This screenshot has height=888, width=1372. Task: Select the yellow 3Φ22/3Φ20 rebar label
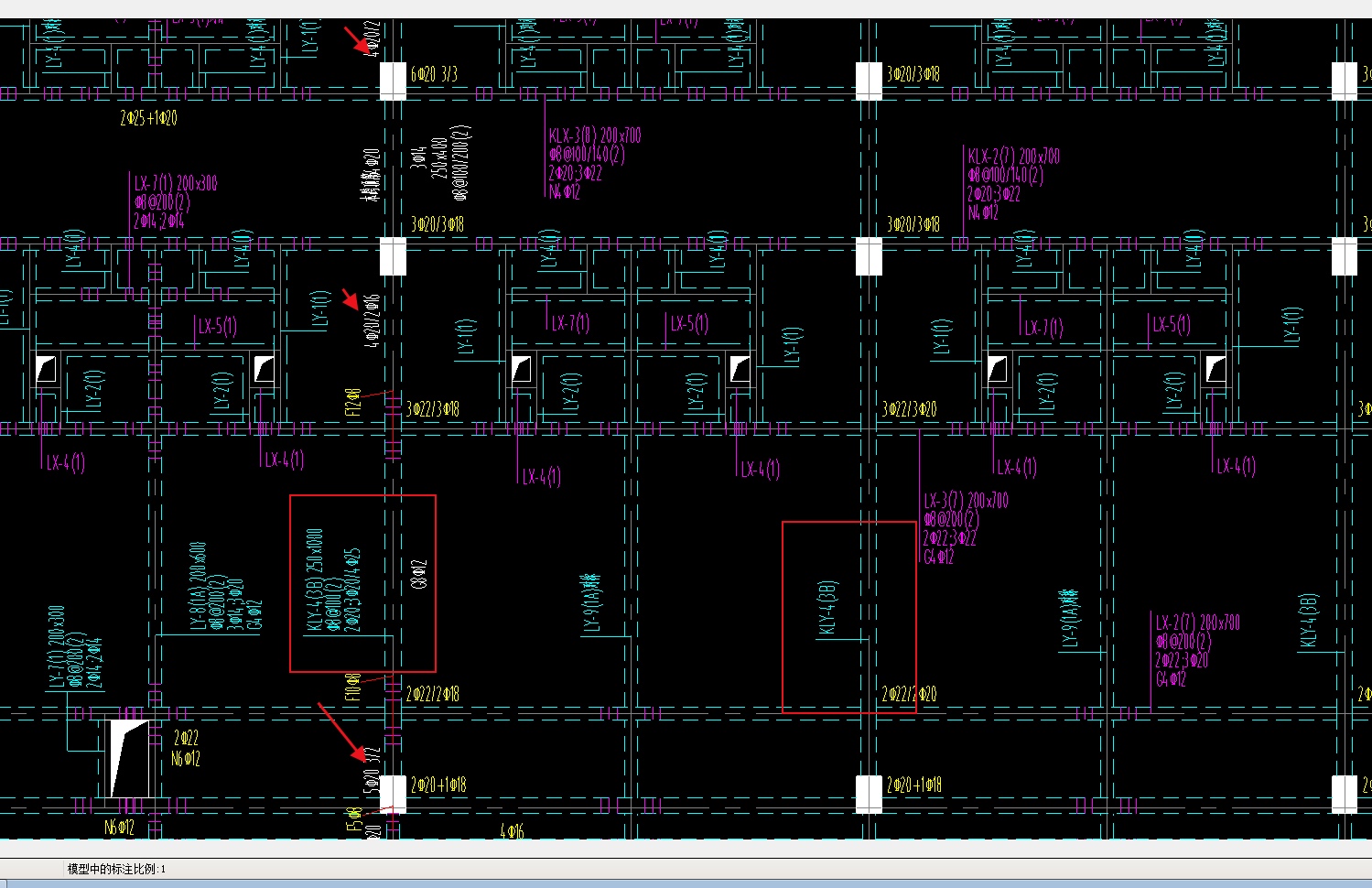(x=909, y=409)
